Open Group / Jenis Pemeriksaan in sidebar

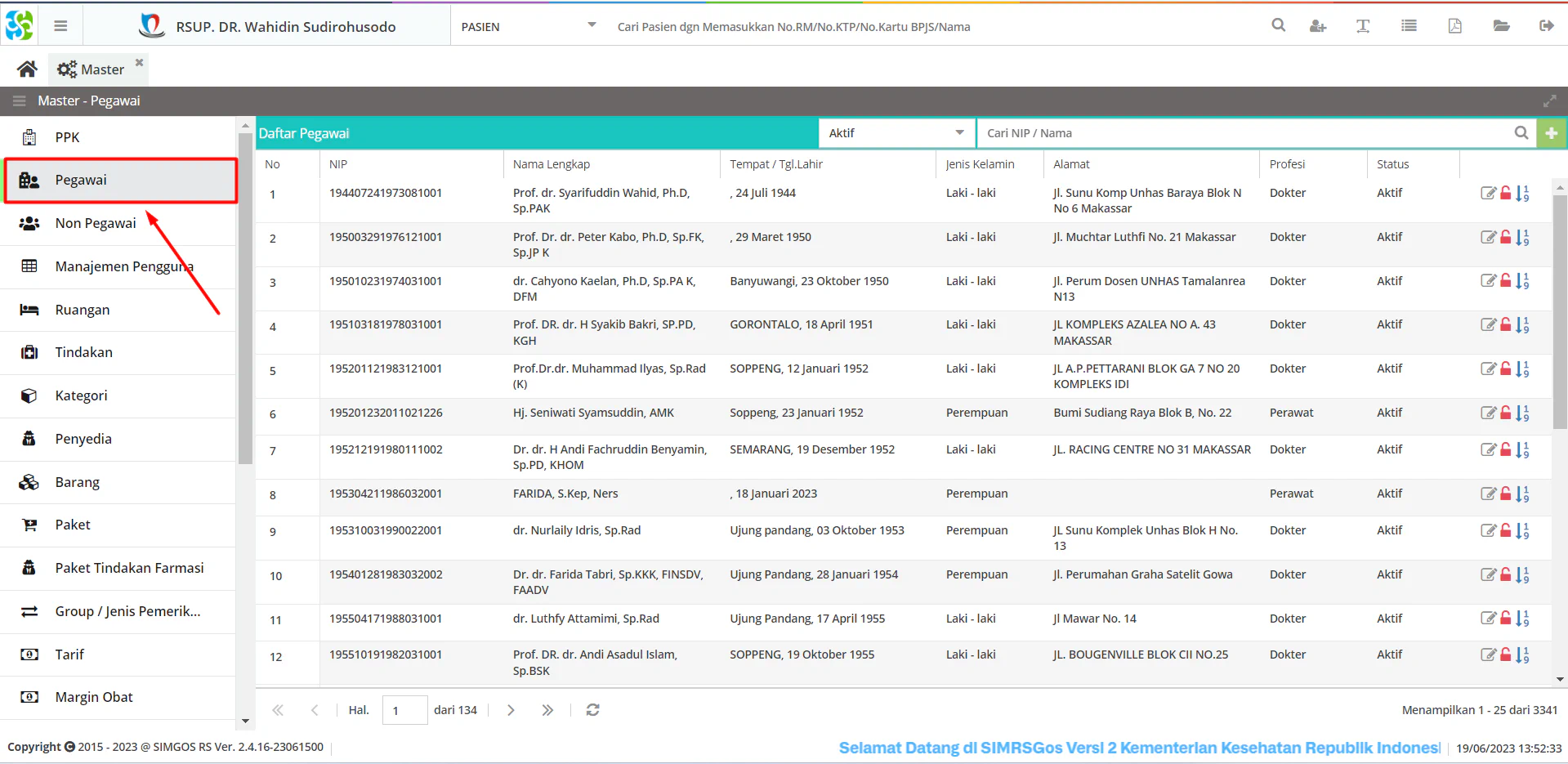[x=118, y=611]
